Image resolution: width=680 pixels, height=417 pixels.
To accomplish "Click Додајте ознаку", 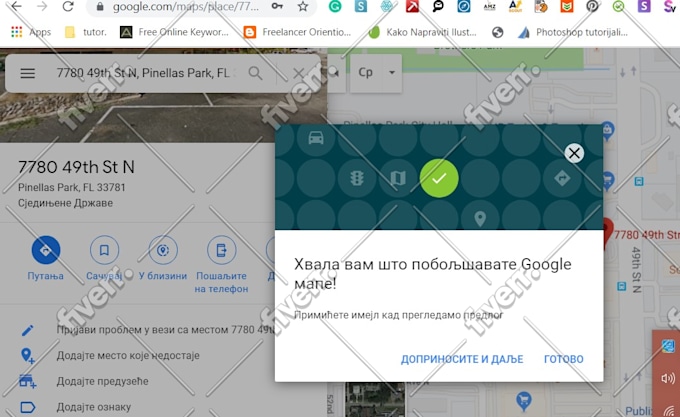I will tap(93, 407).
